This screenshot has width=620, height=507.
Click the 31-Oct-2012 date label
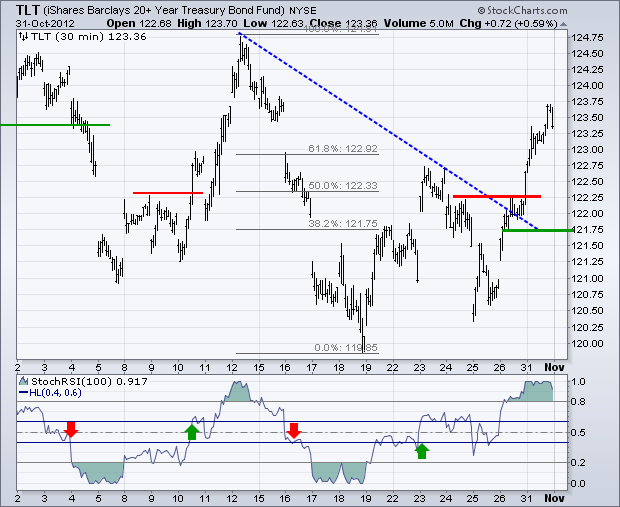(x=45, y=23)
